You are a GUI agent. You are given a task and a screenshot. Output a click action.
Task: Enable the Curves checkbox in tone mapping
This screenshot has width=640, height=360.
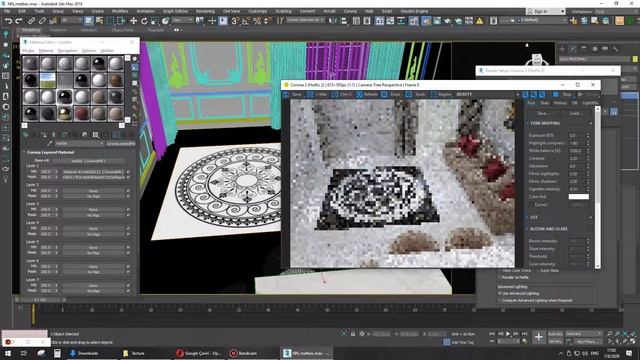coord(532,204)
